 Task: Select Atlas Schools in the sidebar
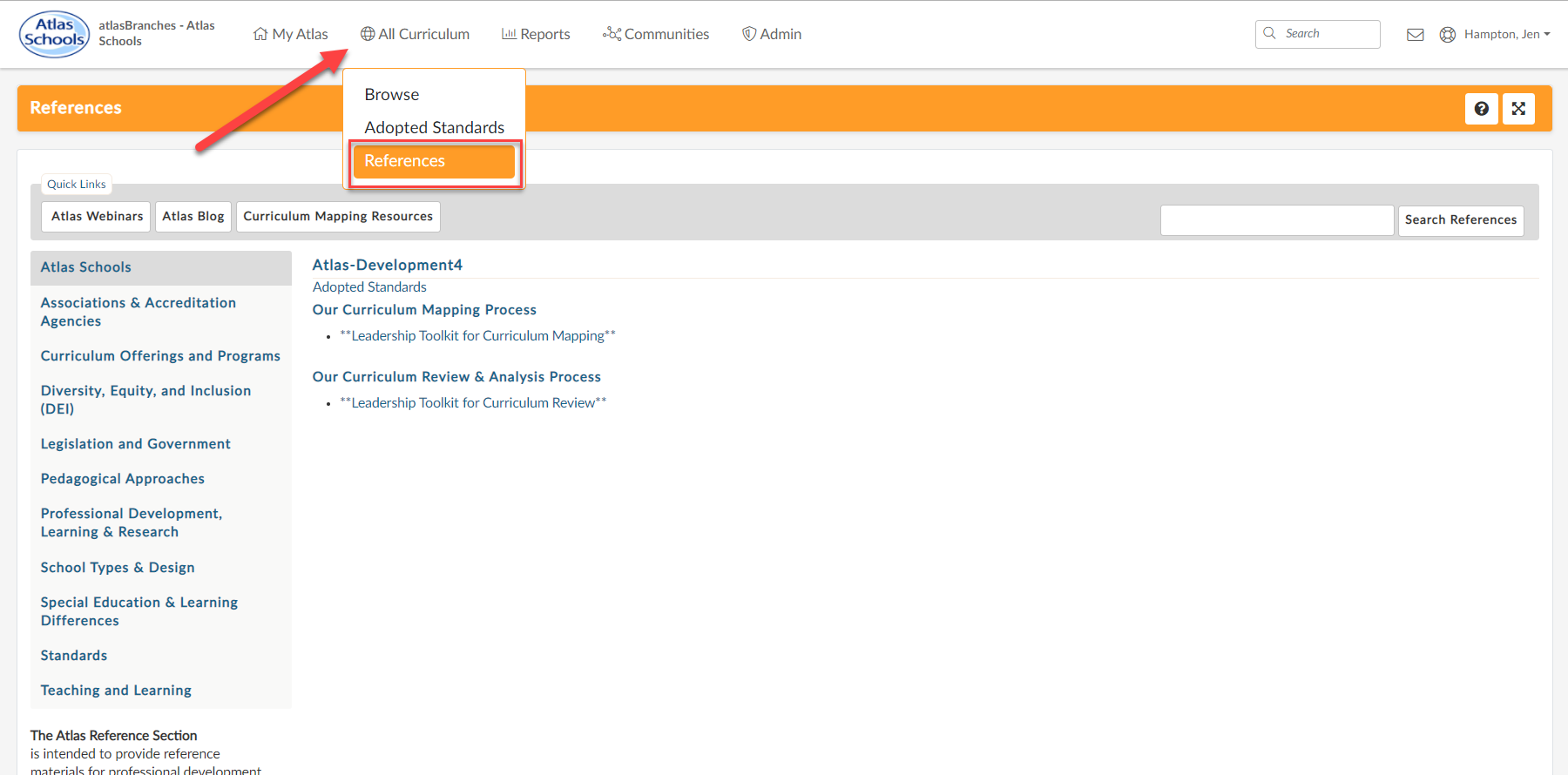(161, 267)
